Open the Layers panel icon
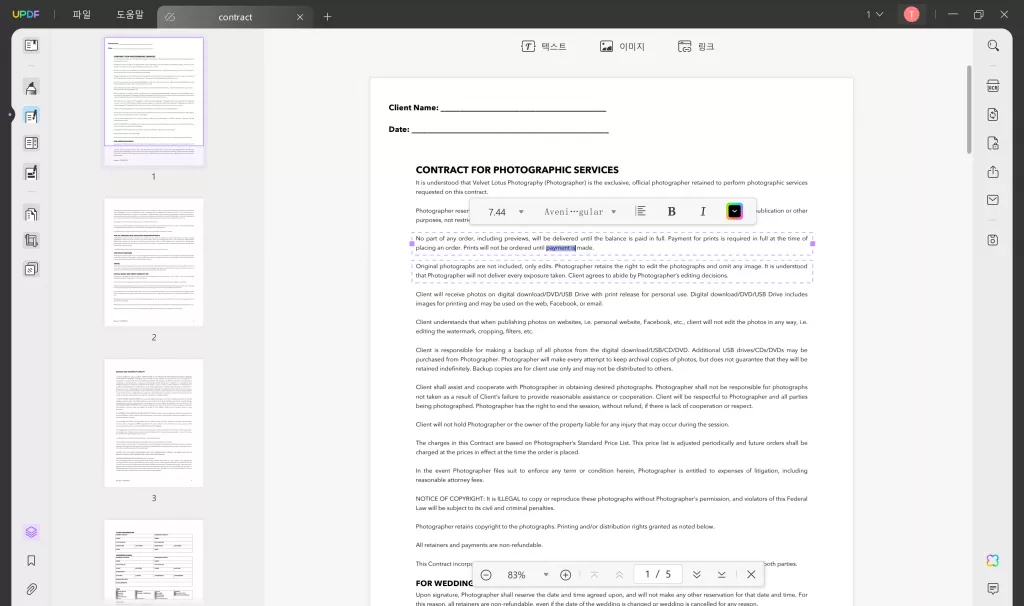The height and width of the screenshot is (606, 1024). (x=31, y=532)
